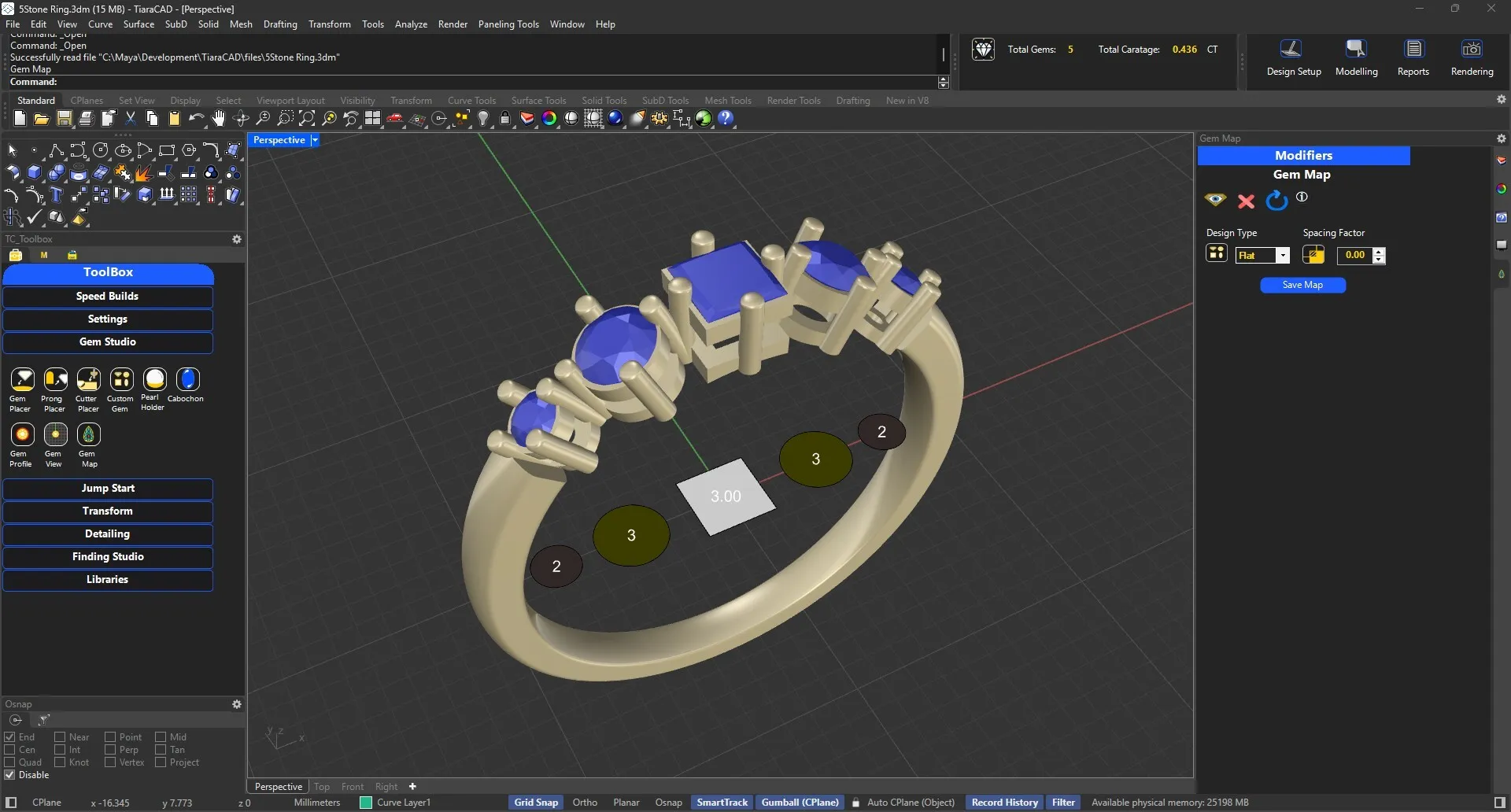Open the Design Type Flat dropdown
This screenshot has height=812, width=1511.
(1283, 256)
